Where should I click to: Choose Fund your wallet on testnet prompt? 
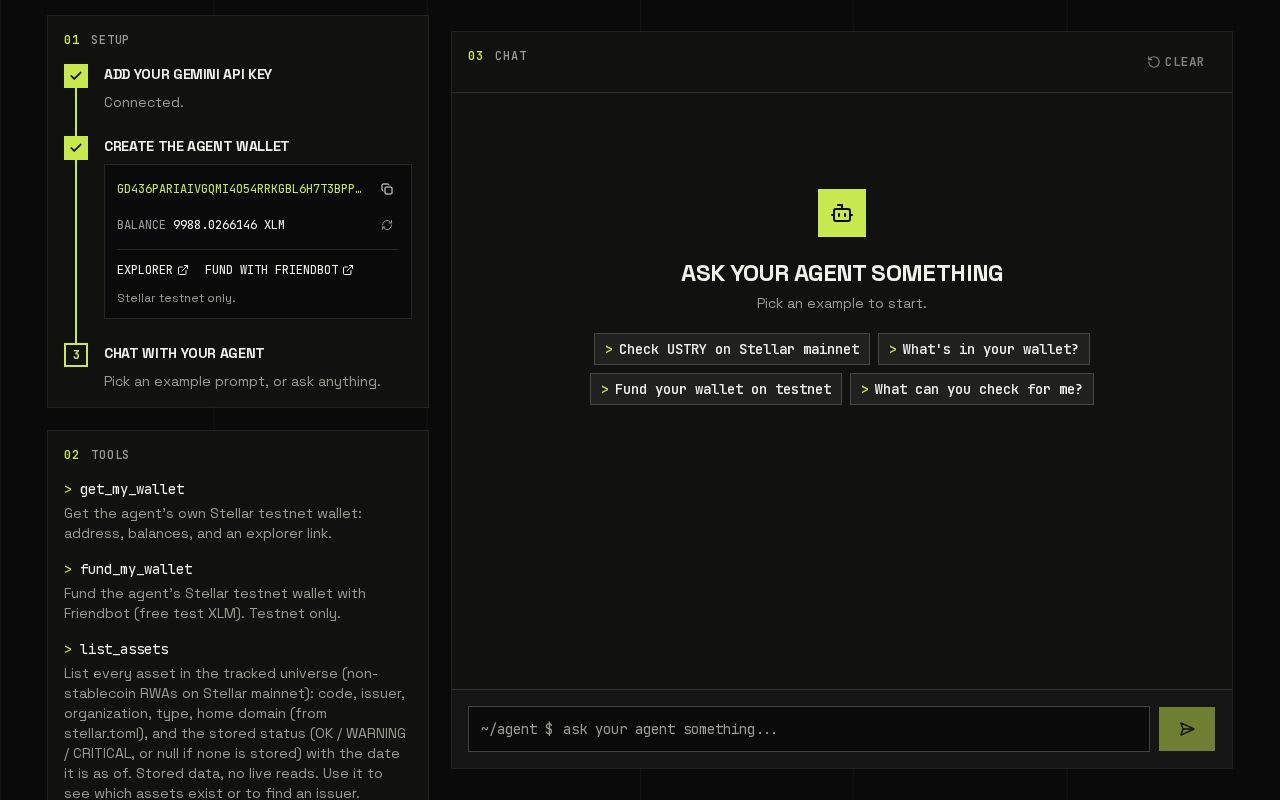[716, 389]
